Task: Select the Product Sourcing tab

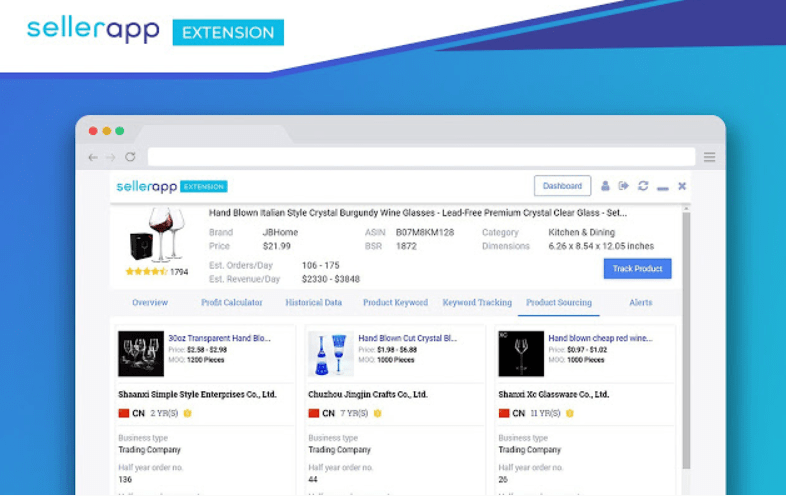Action: tap(559, 302)
